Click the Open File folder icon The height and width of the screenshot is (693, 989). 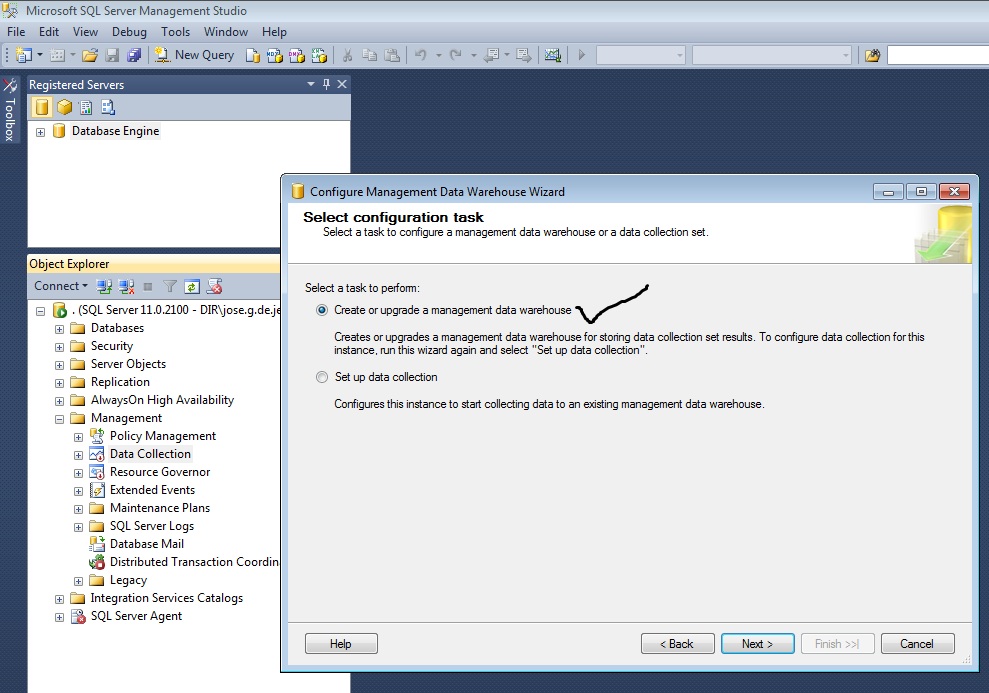point(90,55)
